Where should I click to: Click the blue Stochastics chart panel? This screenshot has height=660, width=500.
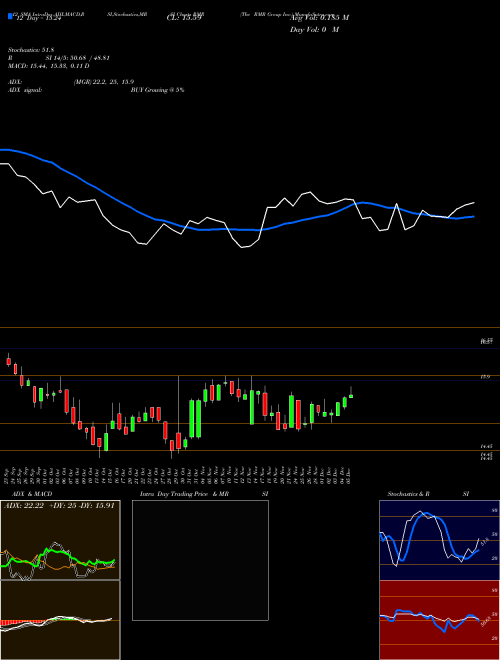coord(439,540)
